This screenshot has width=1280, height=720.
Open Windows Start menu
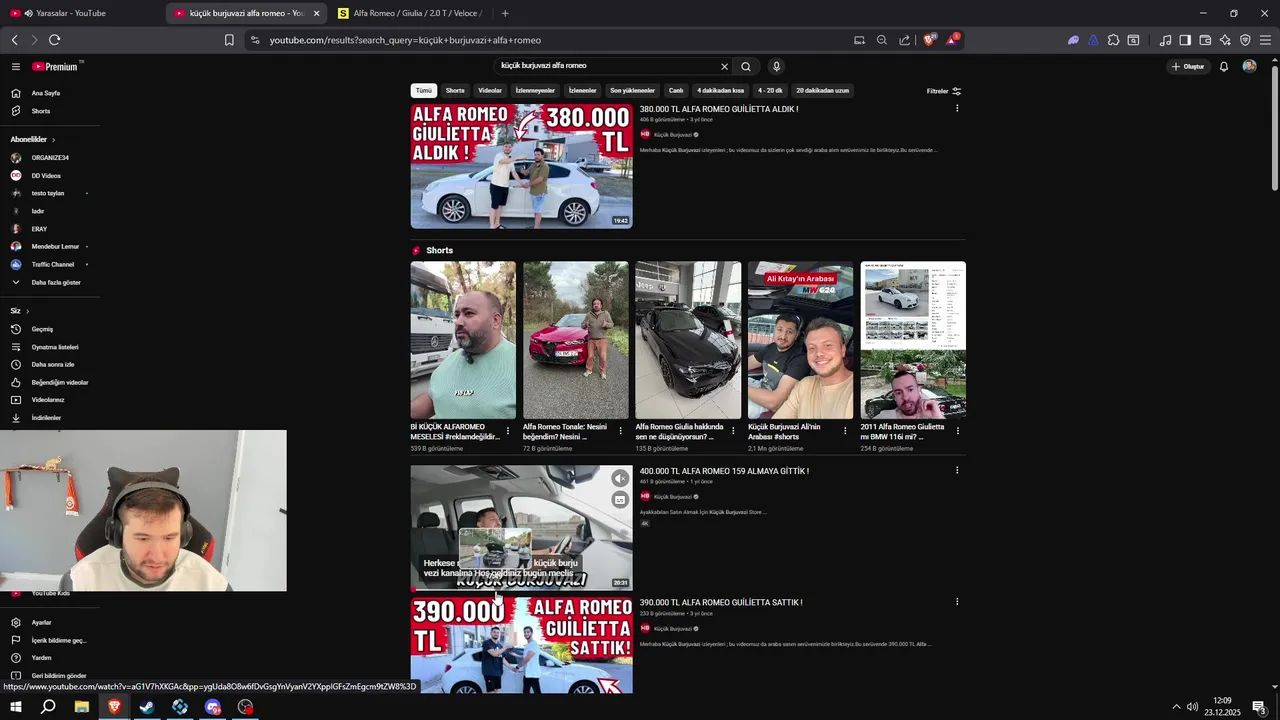[x=16, y=707]
